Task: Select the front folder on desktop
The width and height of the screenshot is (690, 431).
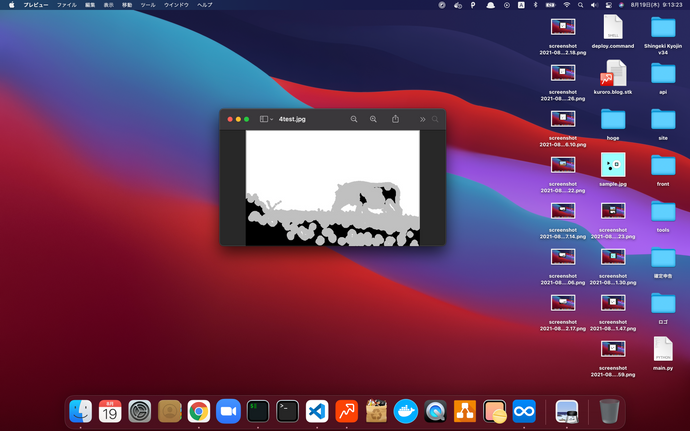Action: point(663,170)
